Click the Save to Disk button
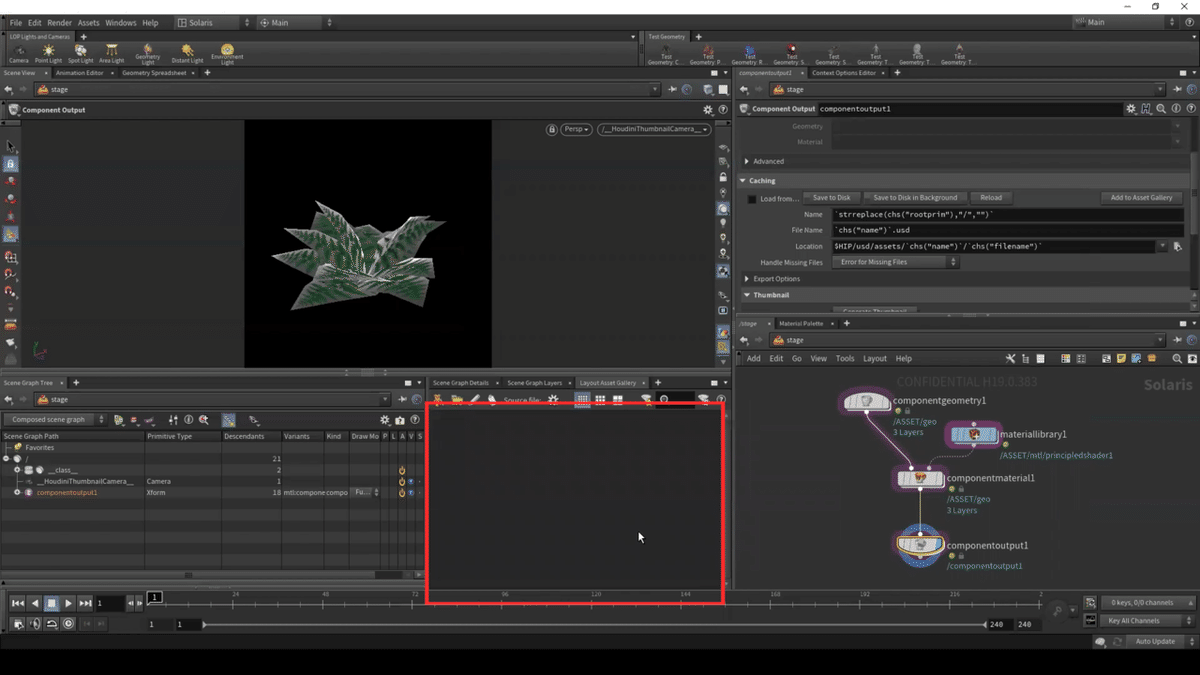Image resolution: width=1200 pixels, height=675 pixels. (831, 198)
